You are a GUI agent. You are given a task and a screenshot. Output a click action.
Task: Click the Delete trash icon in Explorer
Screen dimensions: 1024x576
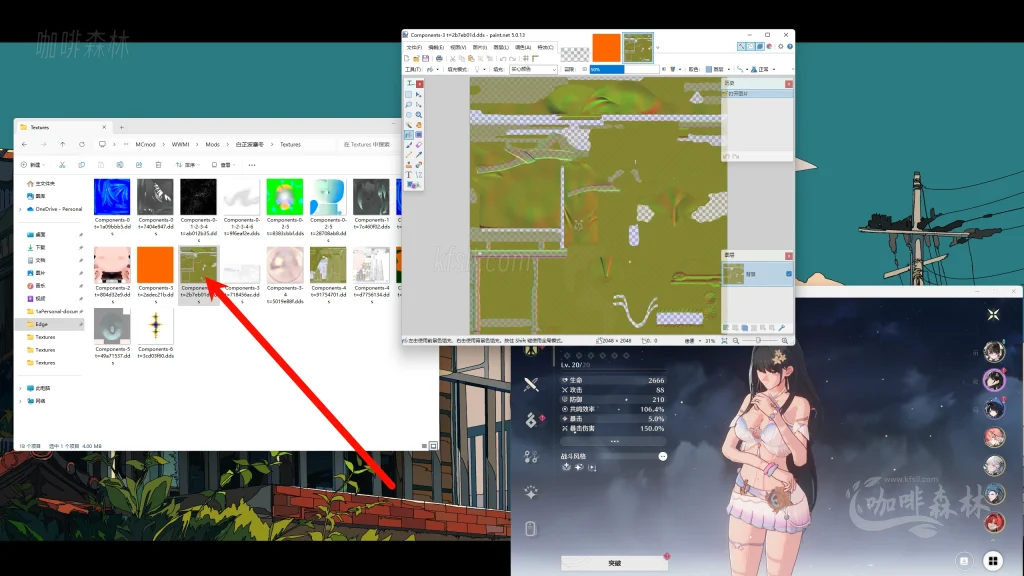(158, 165)
